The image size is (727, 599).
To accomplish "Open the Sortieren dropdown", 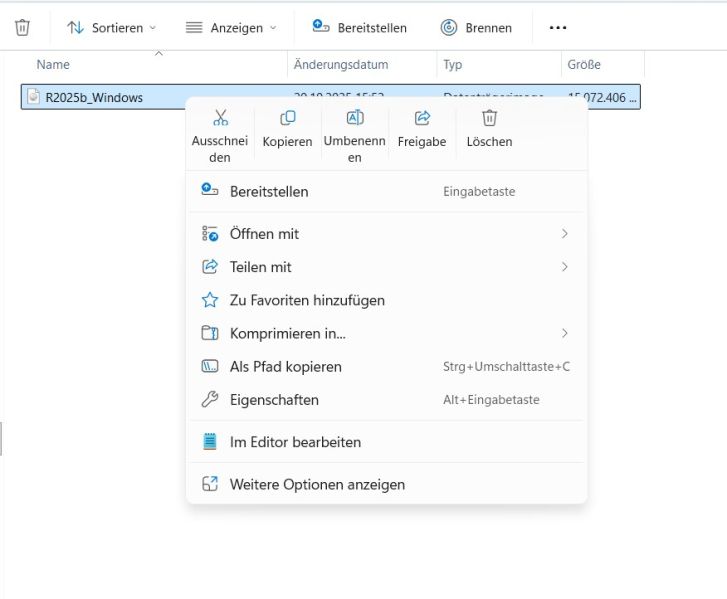I will coord(112,28).
